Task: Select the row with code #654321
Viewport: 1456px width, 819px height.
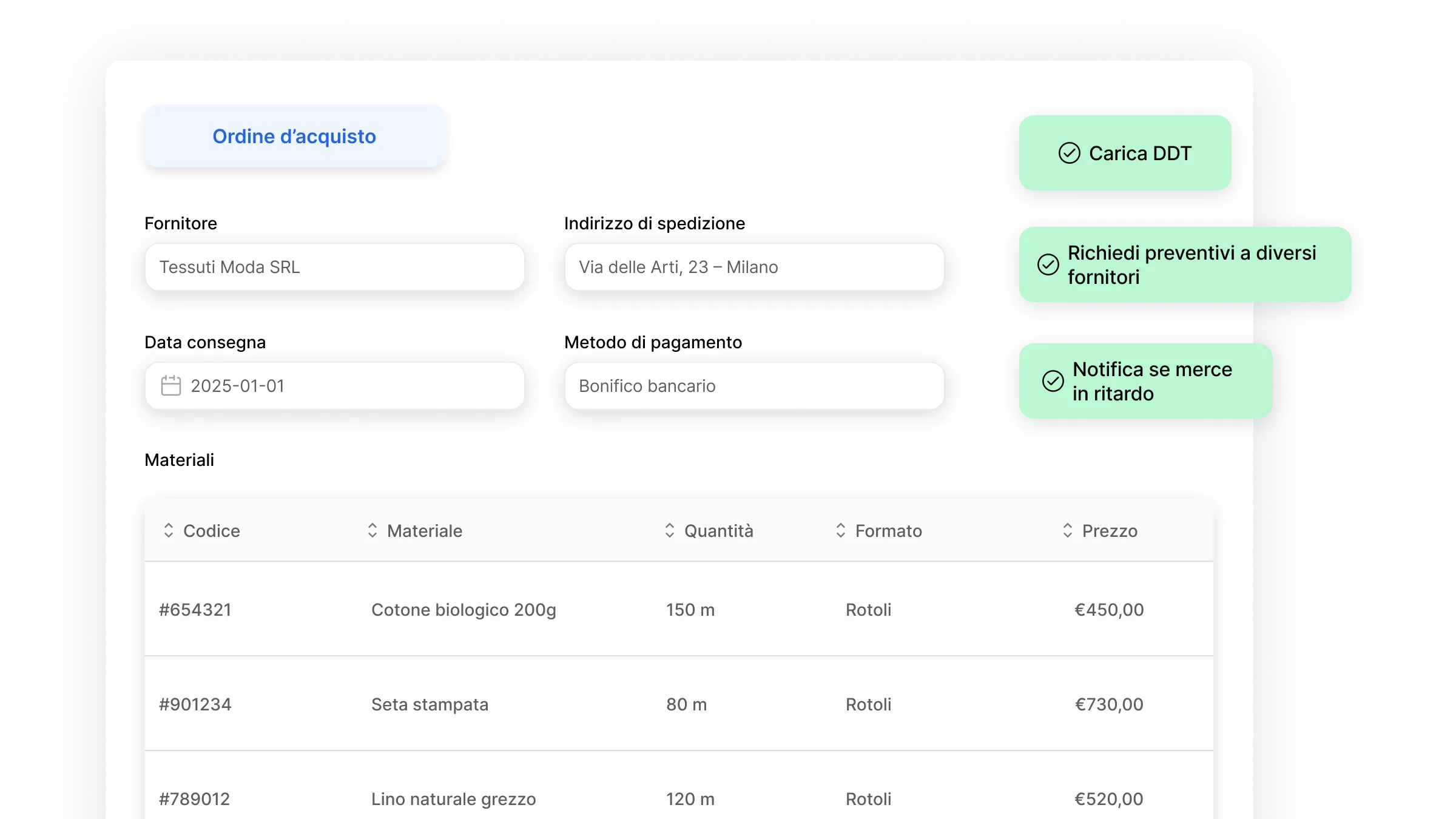Action: 195,610
